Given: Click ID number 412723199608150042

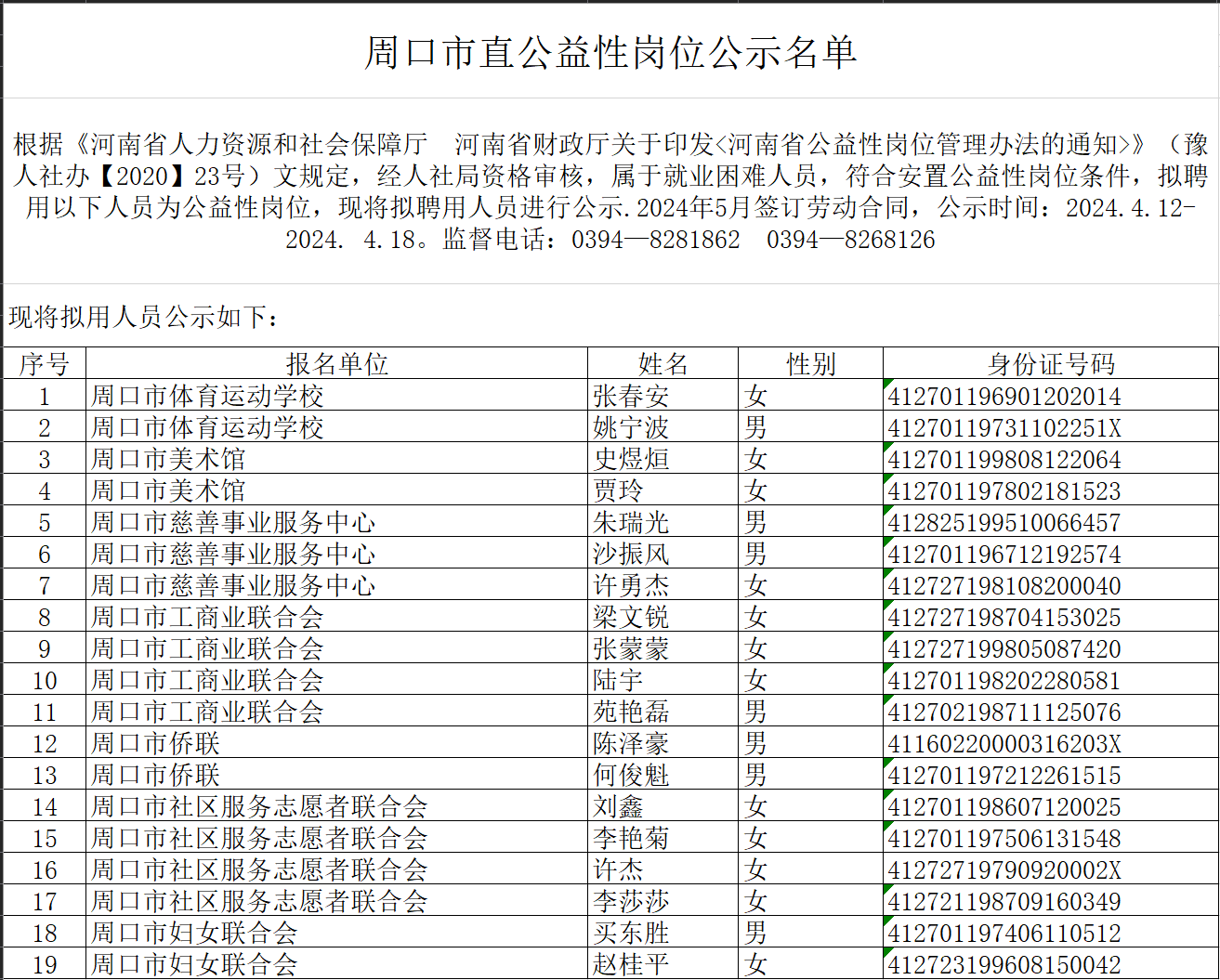Looking at the screenshot, I should [x=1004, y=965].
